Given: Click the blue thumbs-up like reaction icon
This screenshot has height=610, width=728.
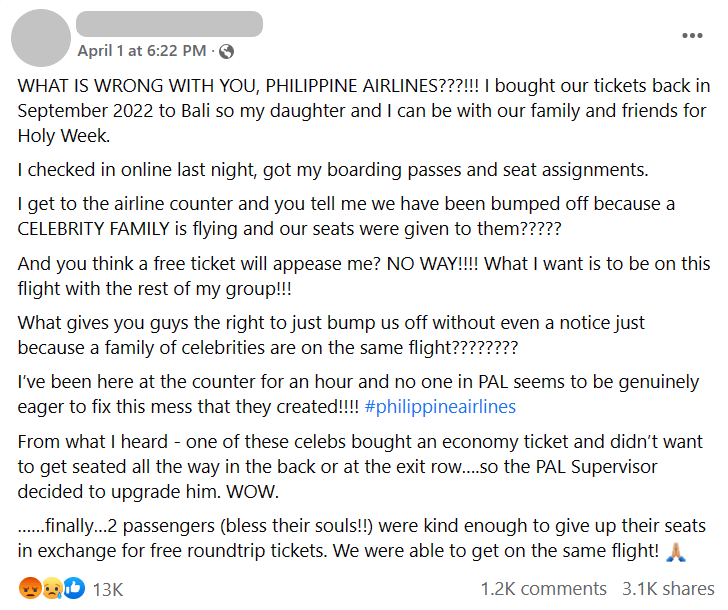Looking at the screenshot, I should 74,588.
